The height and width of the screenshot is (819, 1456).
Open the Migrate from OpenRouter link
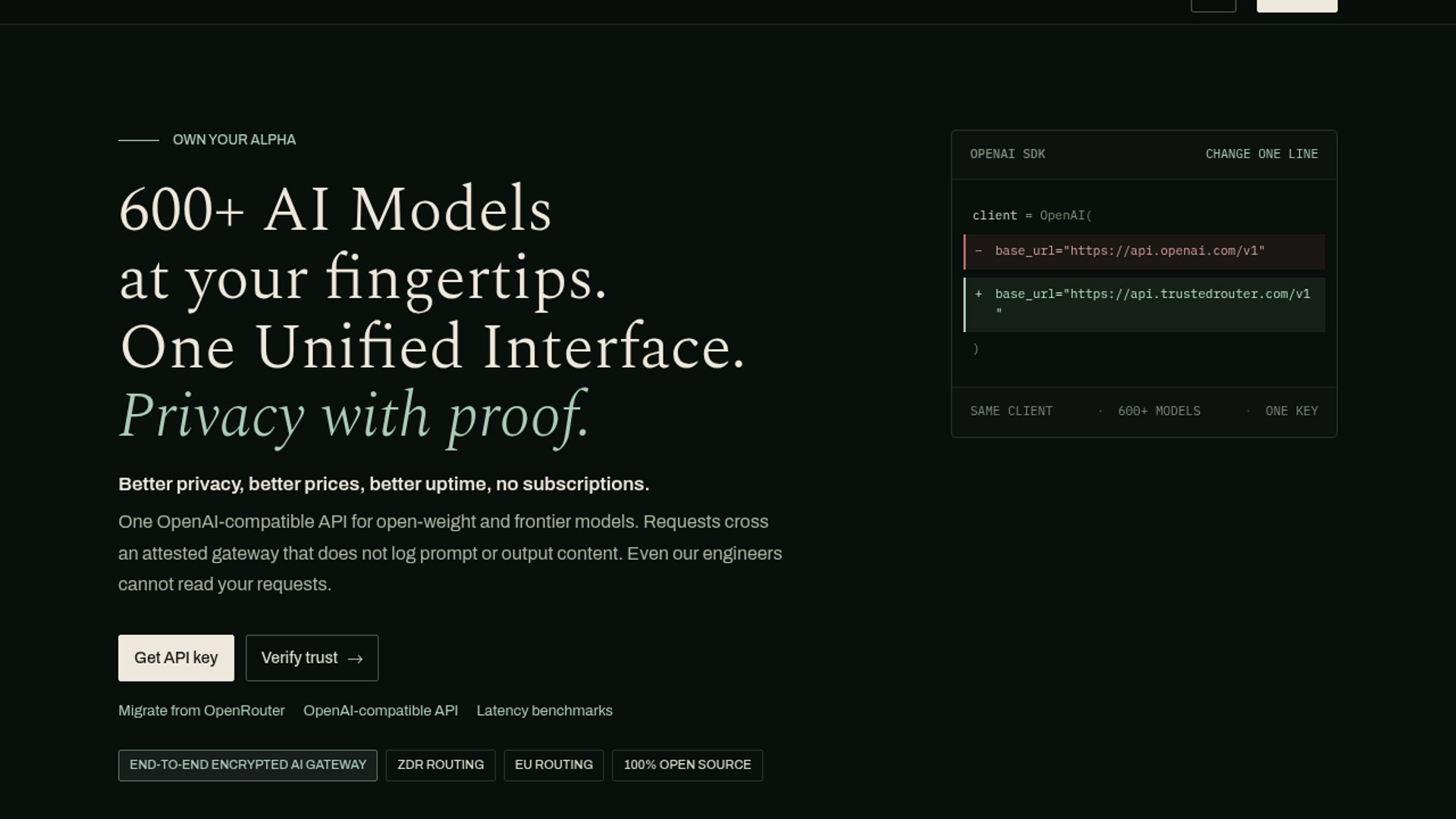pyautogui.click(x=202, y=711)
